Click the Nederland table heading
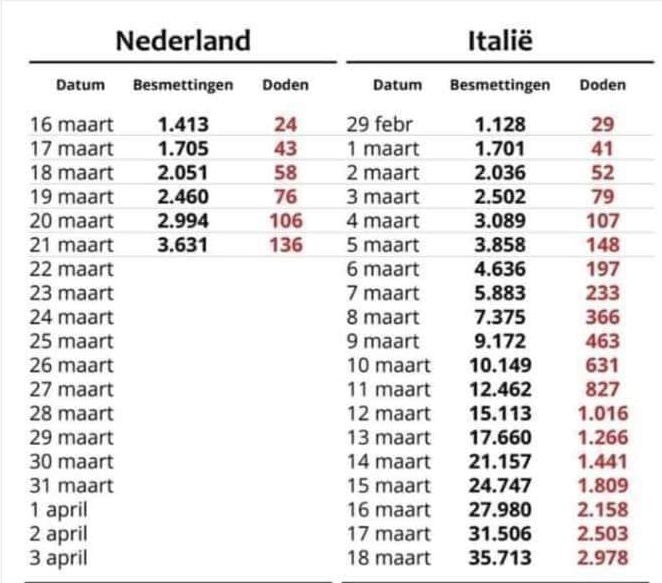This screenshot has width=662, height=583. pyautogui.click(x=181, y=40)
